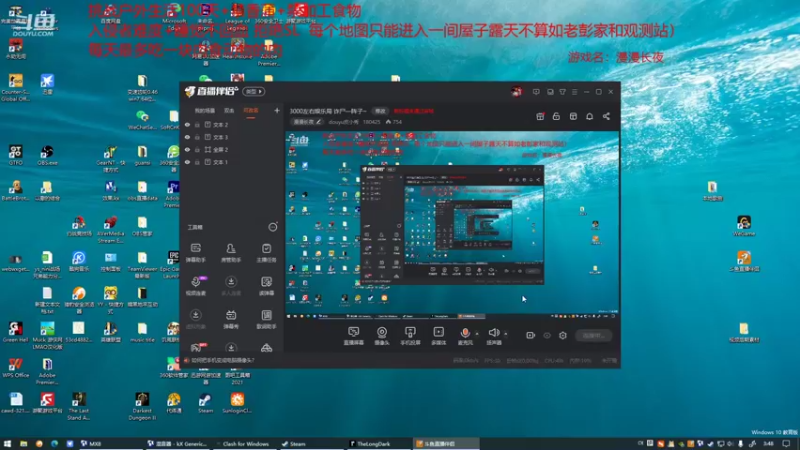The width and height of the screenshot is (800, 450).
Task: Click the stream preview canvas
Action: 452,225
